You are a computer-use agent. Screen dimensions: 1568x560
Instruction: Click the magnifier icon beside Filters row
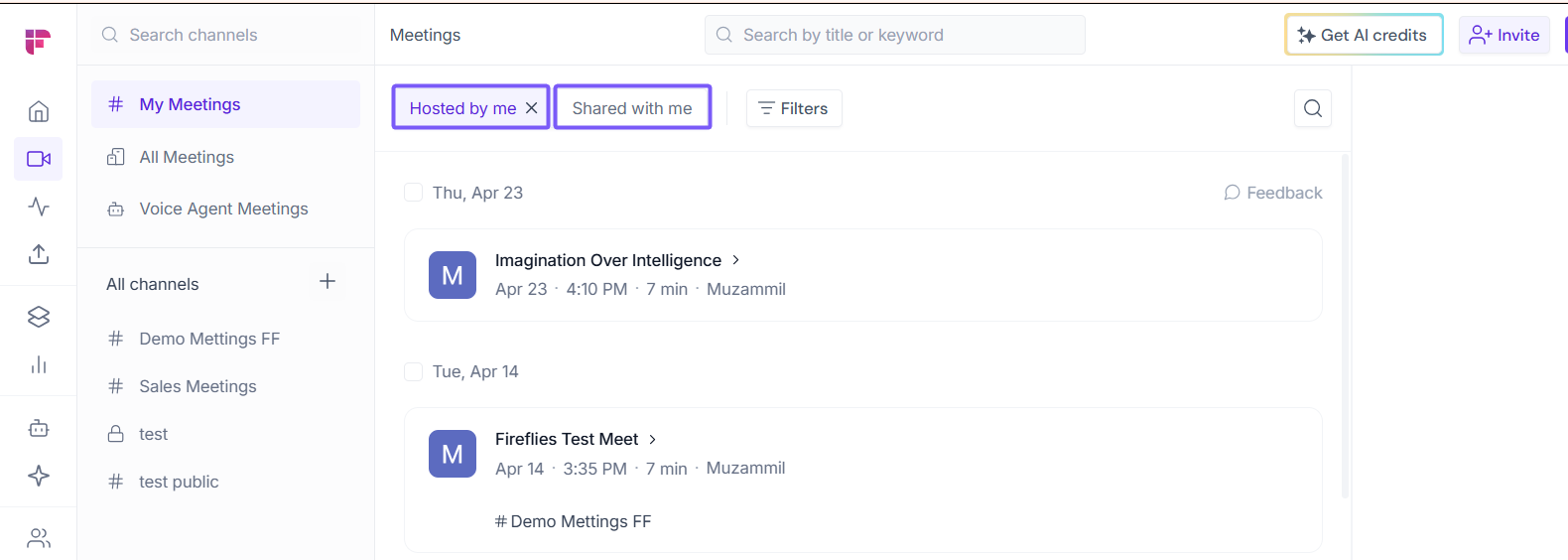click(x=1312, y=108)
